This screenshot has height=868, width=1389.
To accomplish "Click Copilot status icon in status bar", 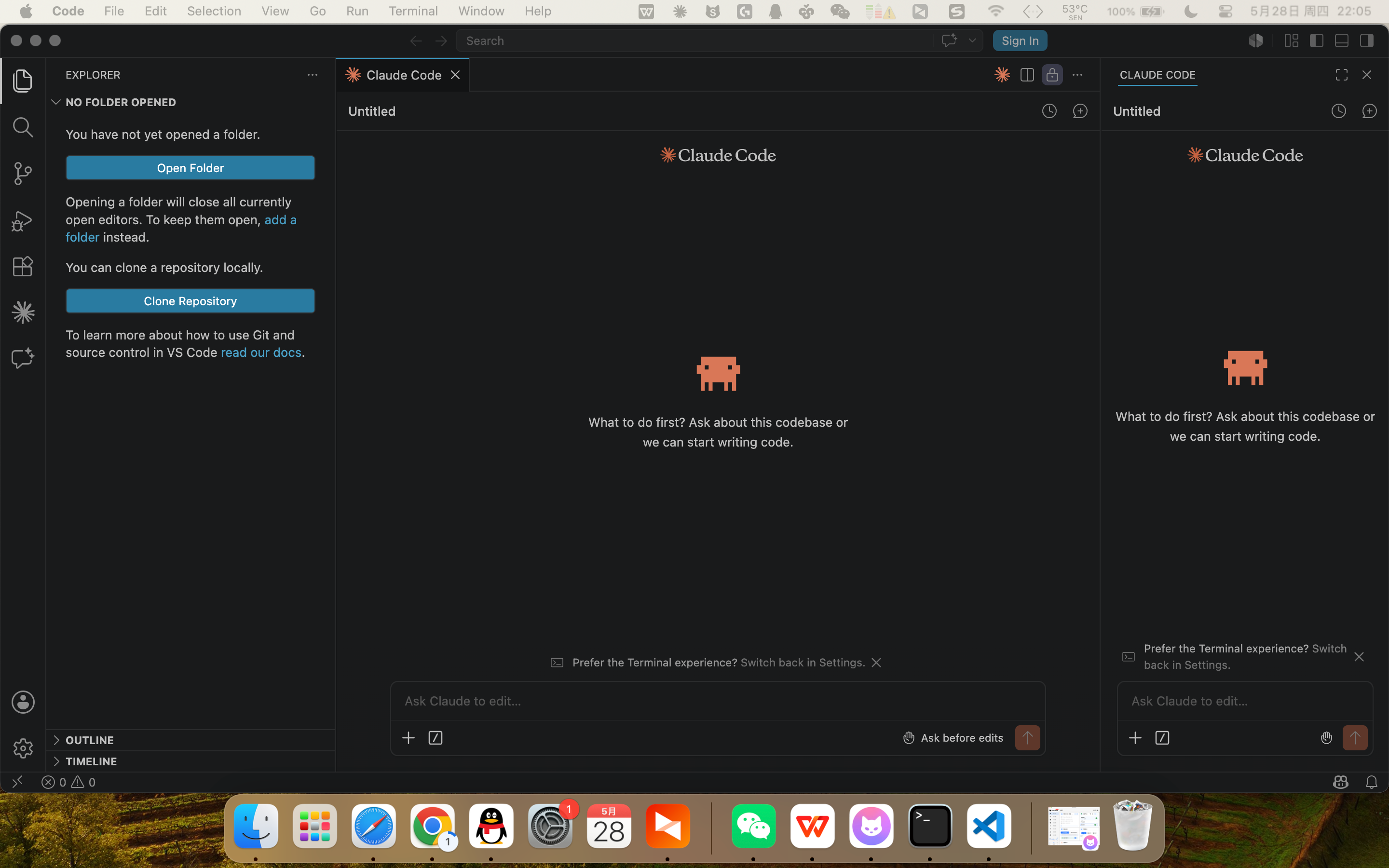I will pos(1340,782).
